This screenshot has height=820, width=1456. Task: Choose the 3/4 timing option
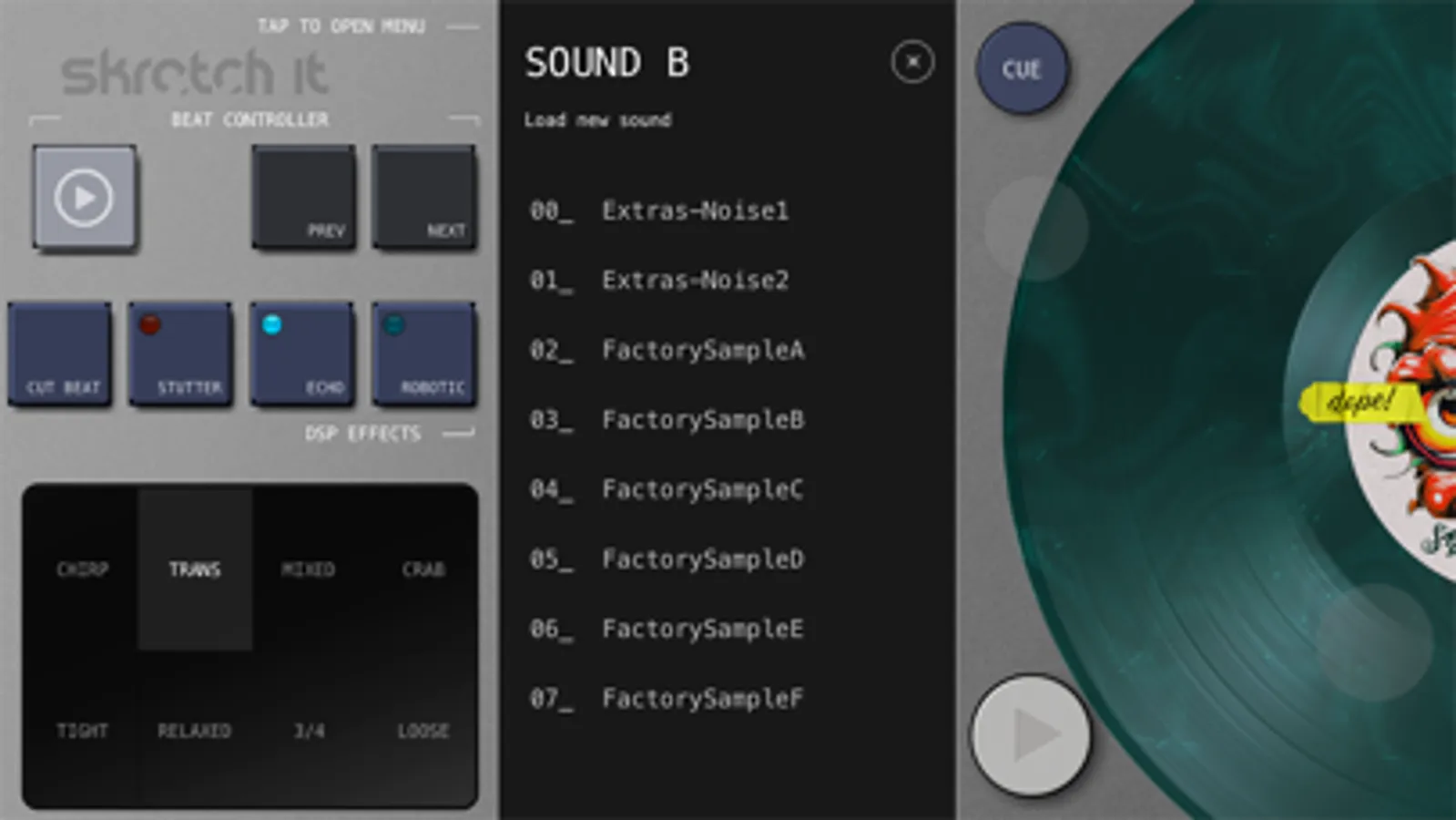[x=308, y=731]
